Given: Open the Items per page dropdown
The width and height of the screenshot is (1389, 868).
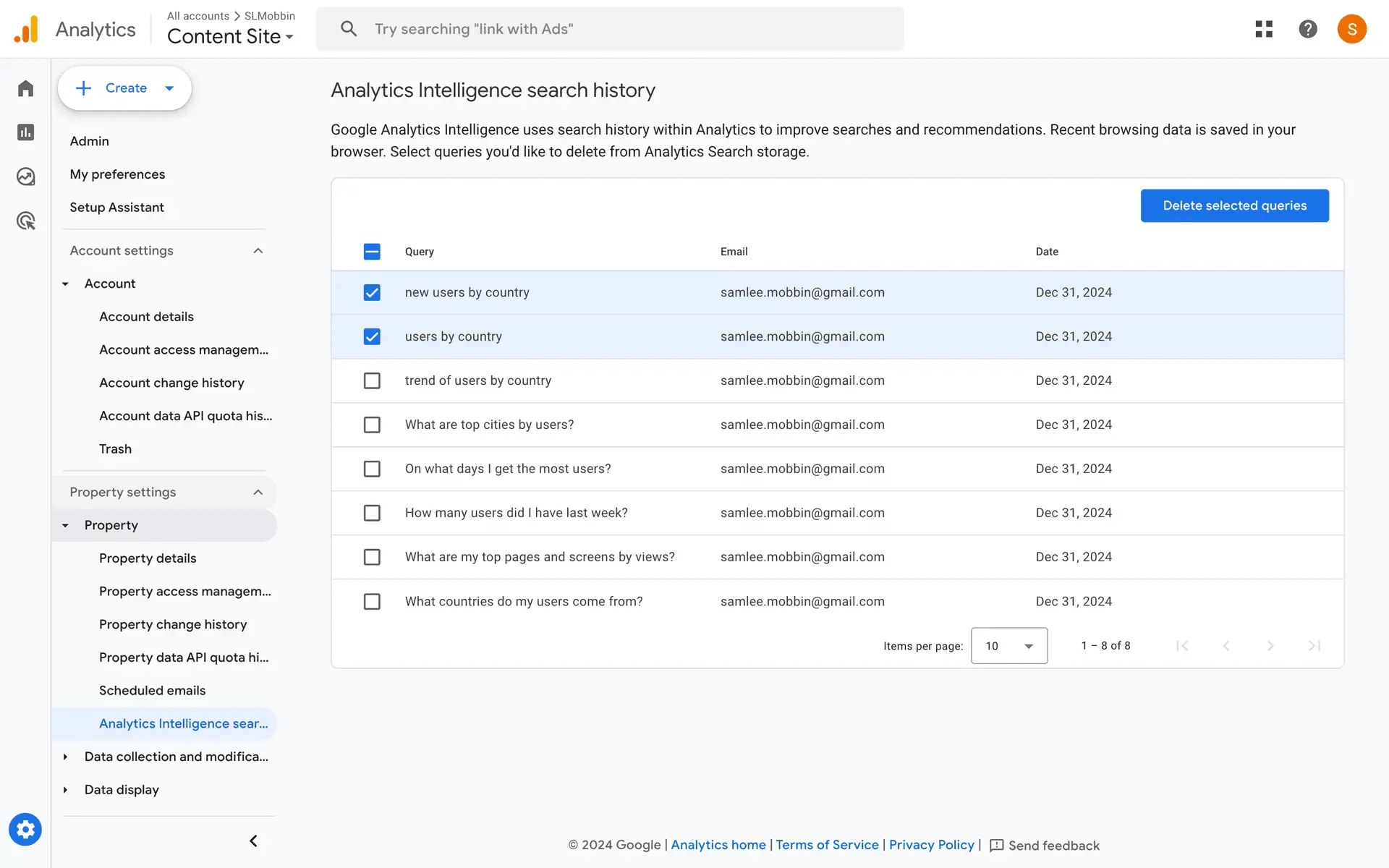Looking at the screenshot, I should point(1009,646).
